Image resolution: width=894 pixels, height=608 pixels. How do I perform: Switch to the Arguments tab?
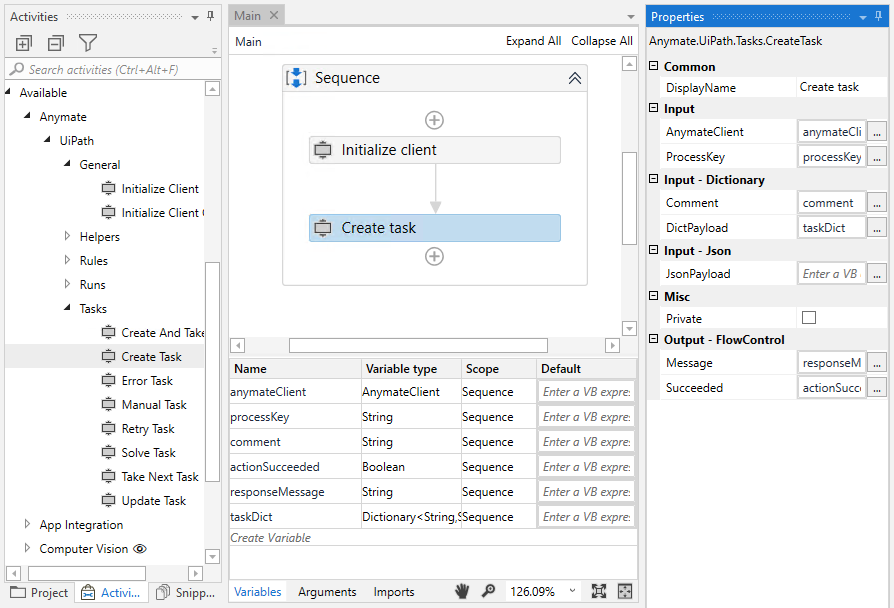(x=327, y=591)
